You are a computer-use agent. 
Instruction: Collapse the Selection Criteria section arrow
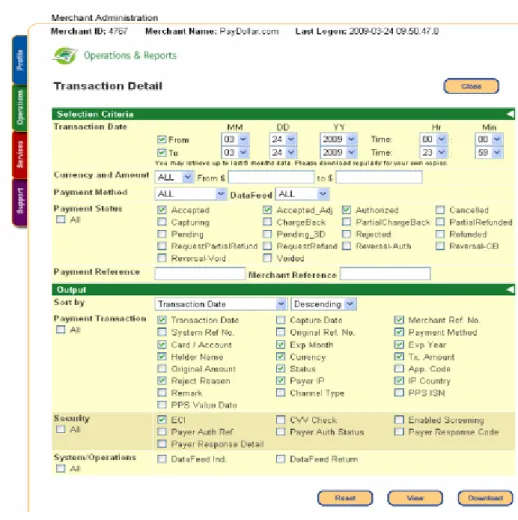[510, 114]
